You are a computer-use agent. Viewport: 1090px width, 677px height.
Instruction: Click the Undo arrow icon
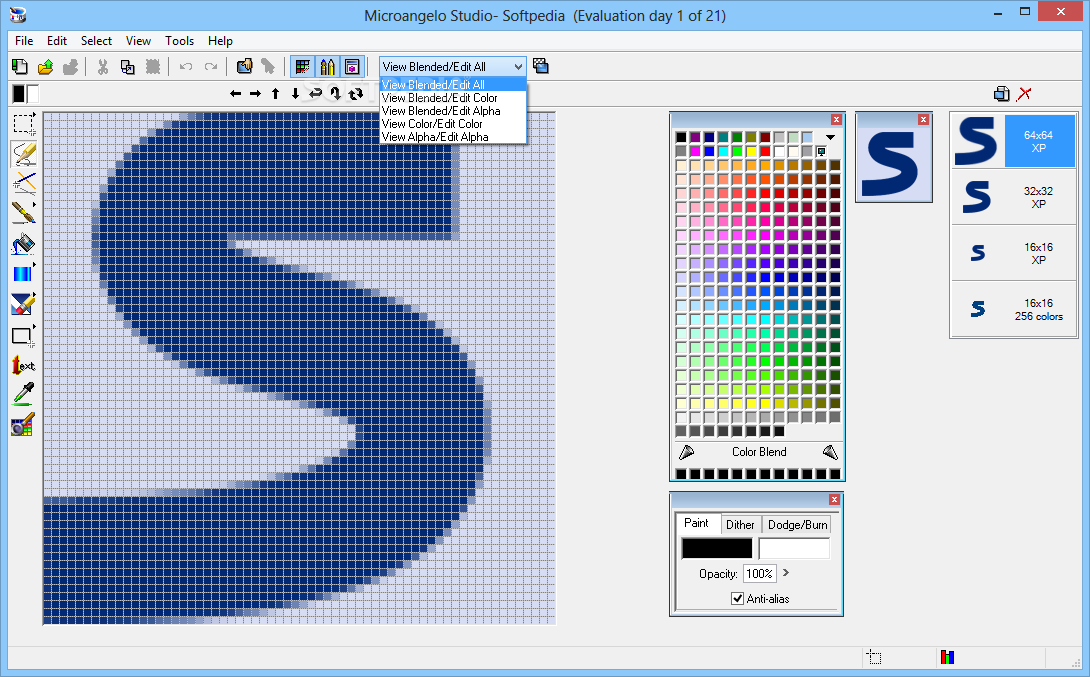(186, 67)
